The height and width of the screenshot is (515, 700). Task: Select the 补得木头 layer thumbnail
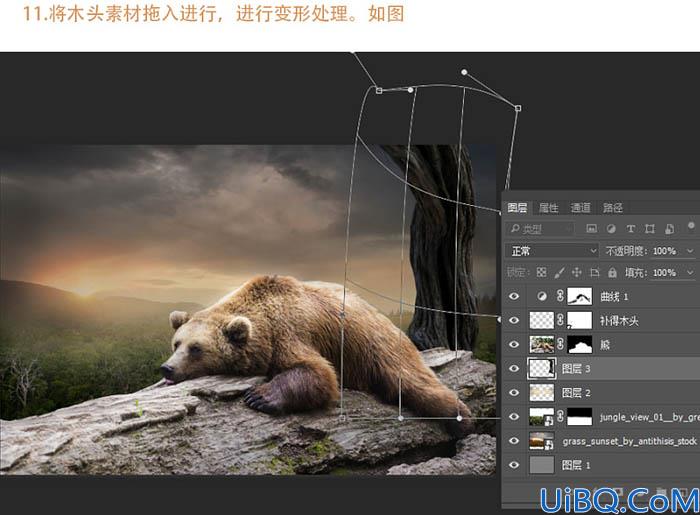[x=542, y=320]
